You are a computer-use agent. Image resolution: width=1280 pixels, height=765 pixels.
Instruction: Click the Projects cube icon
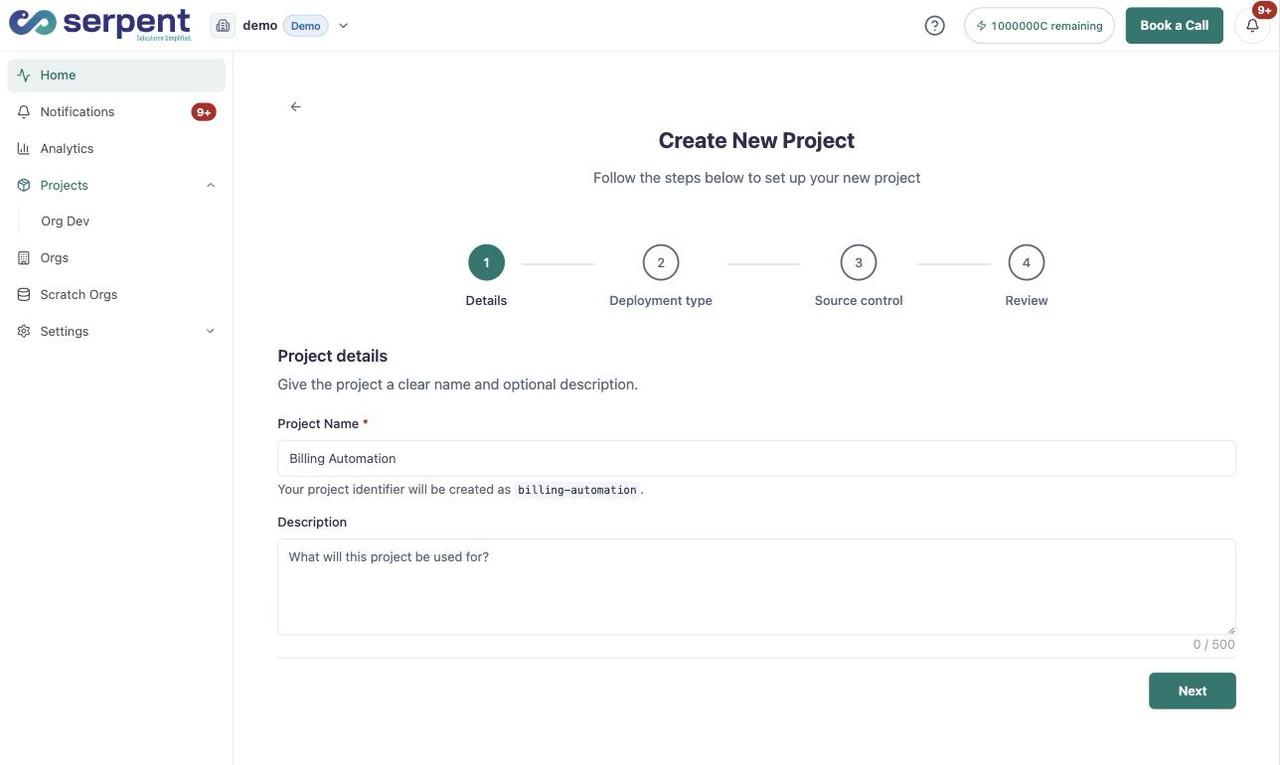(x=24, y=185)
